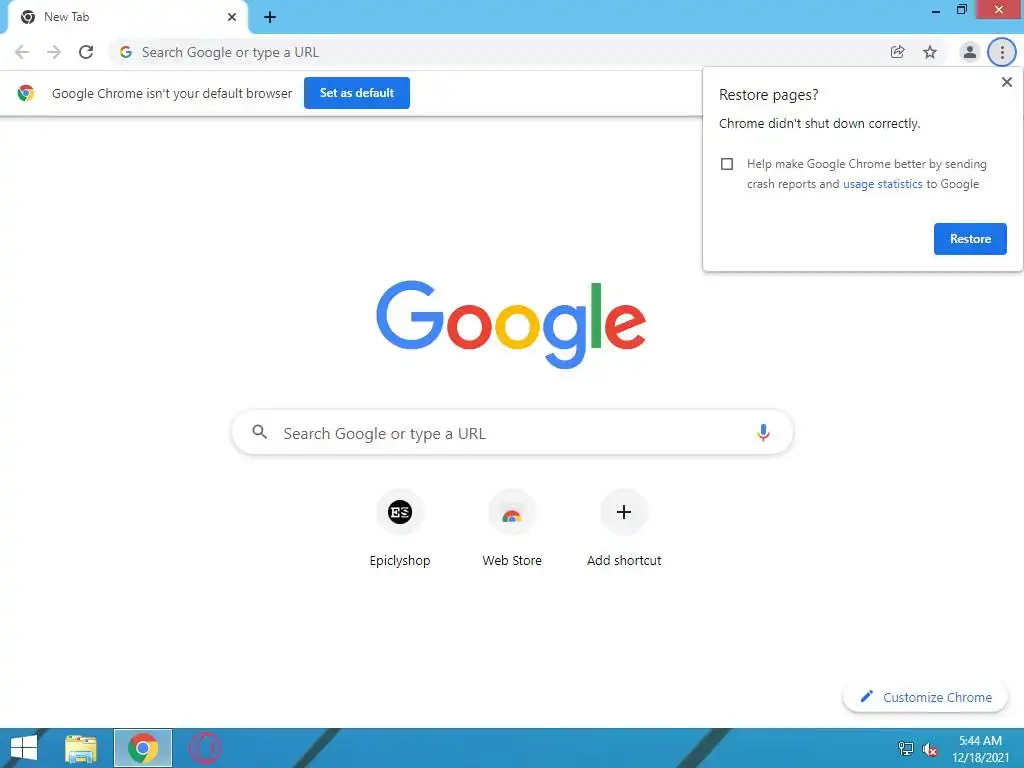
Task: Open the Chrome three-dot menu
Action: tap(1002, 52)
